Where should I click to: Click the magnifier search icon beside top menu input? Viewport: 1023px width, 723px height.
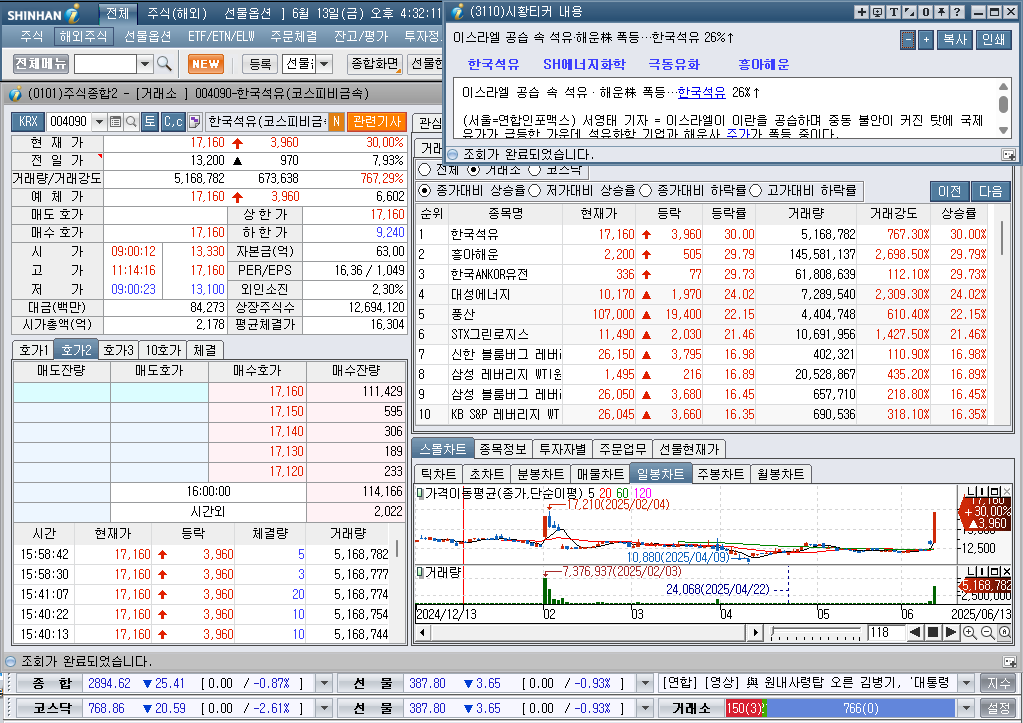tap(164, 63)
